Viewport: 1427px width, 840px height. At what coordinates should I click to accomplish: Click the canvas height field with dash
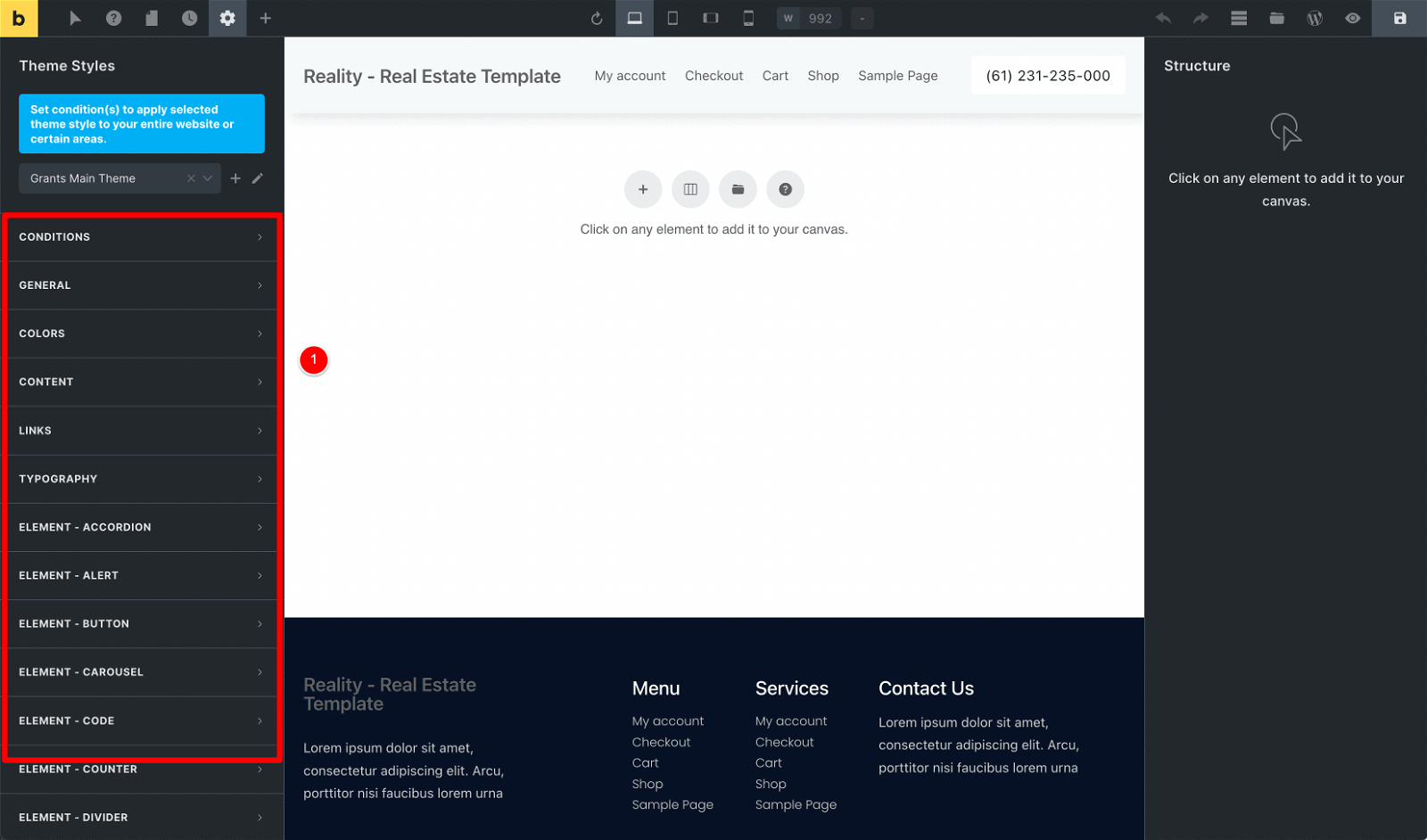coord(862,18)
